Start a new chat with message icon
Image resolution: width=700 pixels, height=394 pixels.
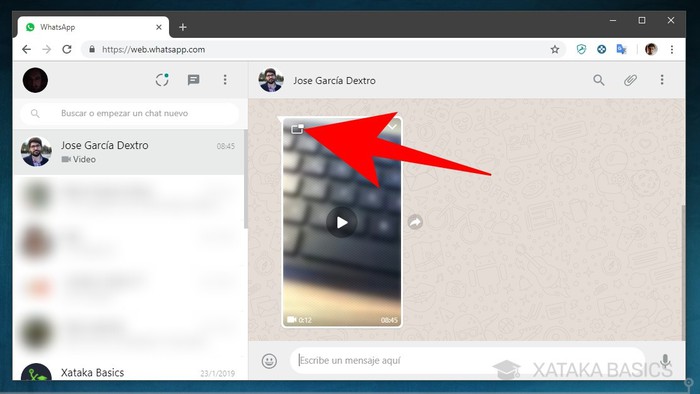tap(193, 80)
